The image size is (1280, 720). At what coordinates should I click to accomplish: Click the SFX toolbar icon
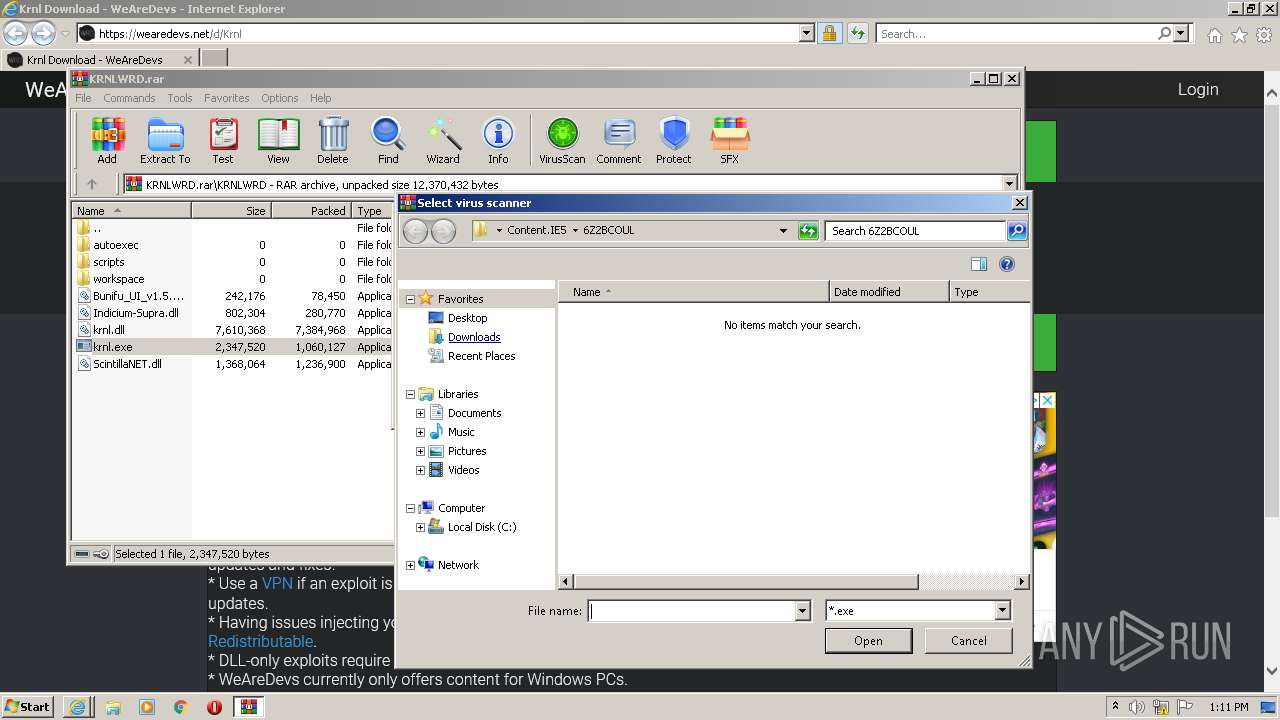730,140
